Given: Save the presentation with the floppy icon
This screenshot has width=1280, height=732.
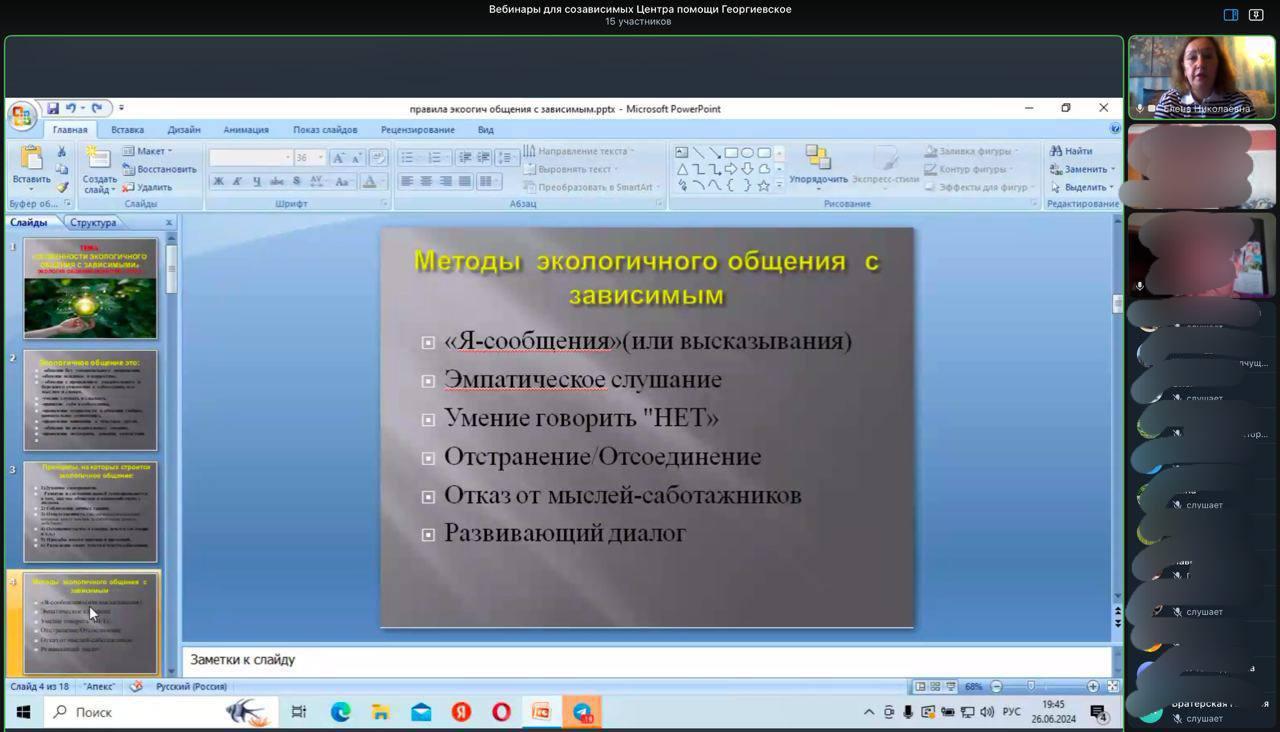Looking at the screenshot, I should 52,108.
